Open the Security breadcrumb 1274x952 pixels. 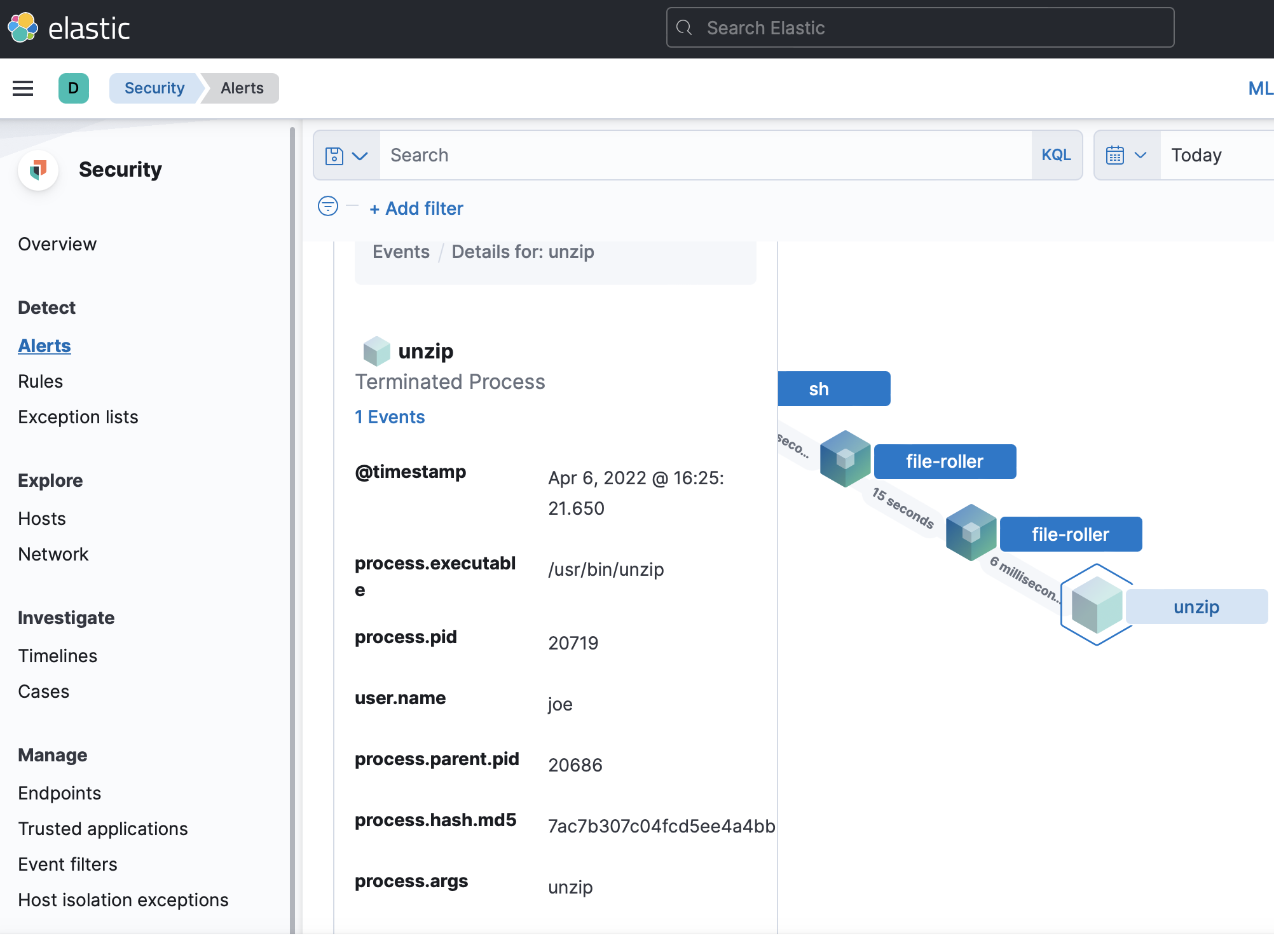(154, 88)
